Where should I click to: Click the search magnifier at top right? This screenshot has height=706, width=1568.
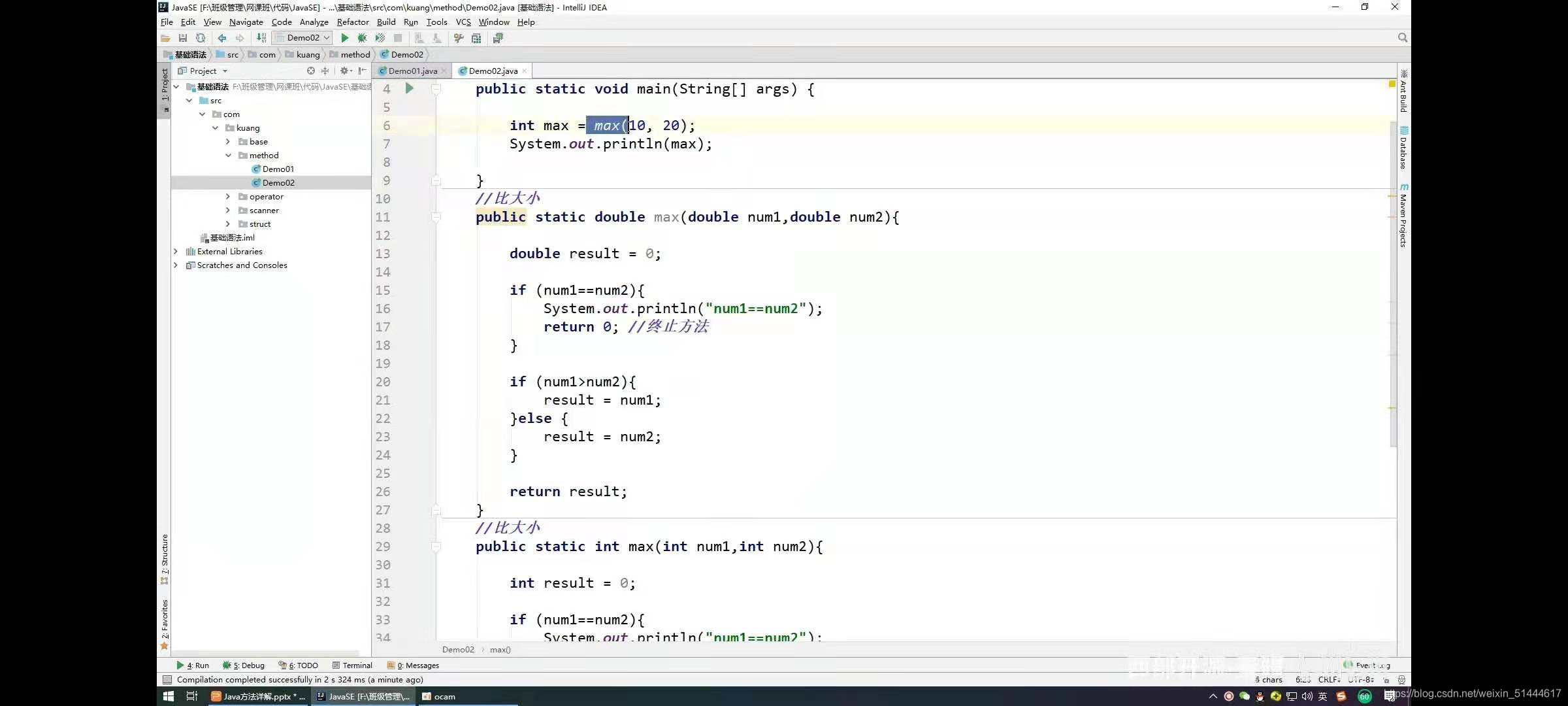click(x=1402, y=38)
